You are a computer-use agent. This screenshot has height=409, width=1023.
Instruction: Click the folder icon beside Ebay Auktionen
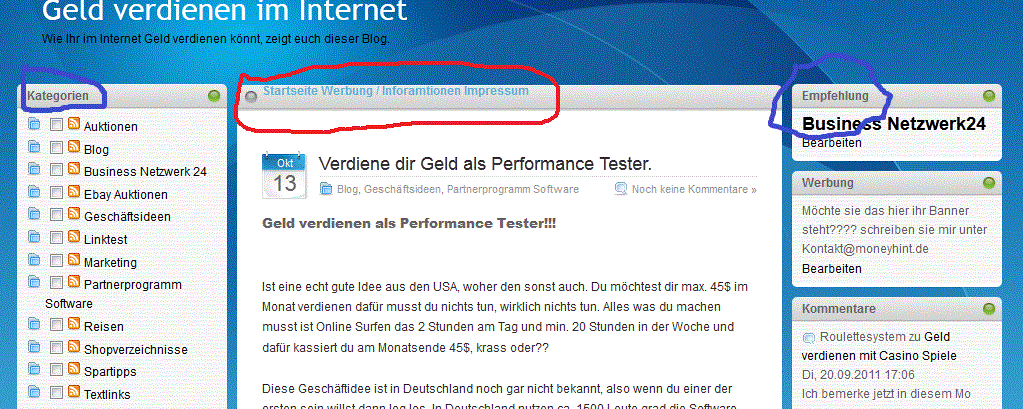pyautogui.click(x=34, y=192)
